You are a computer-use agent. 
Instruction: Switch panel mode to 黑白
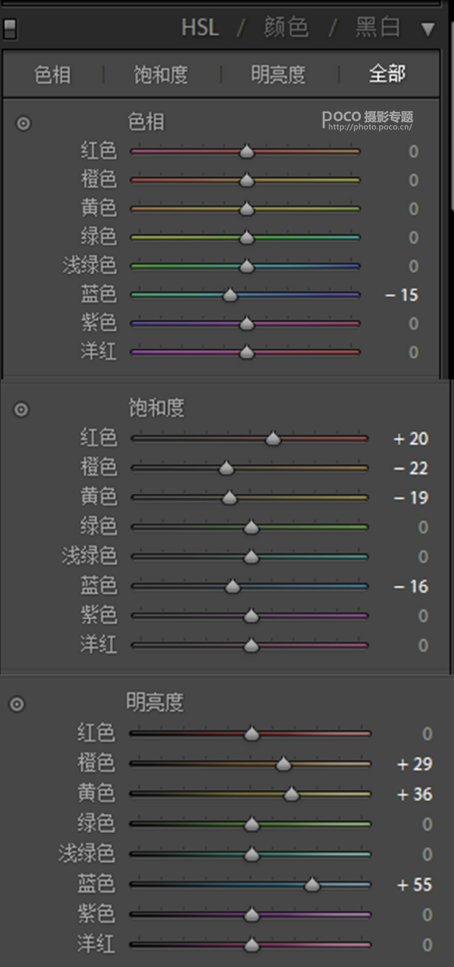pyautogui.click(x=378, y=27)
